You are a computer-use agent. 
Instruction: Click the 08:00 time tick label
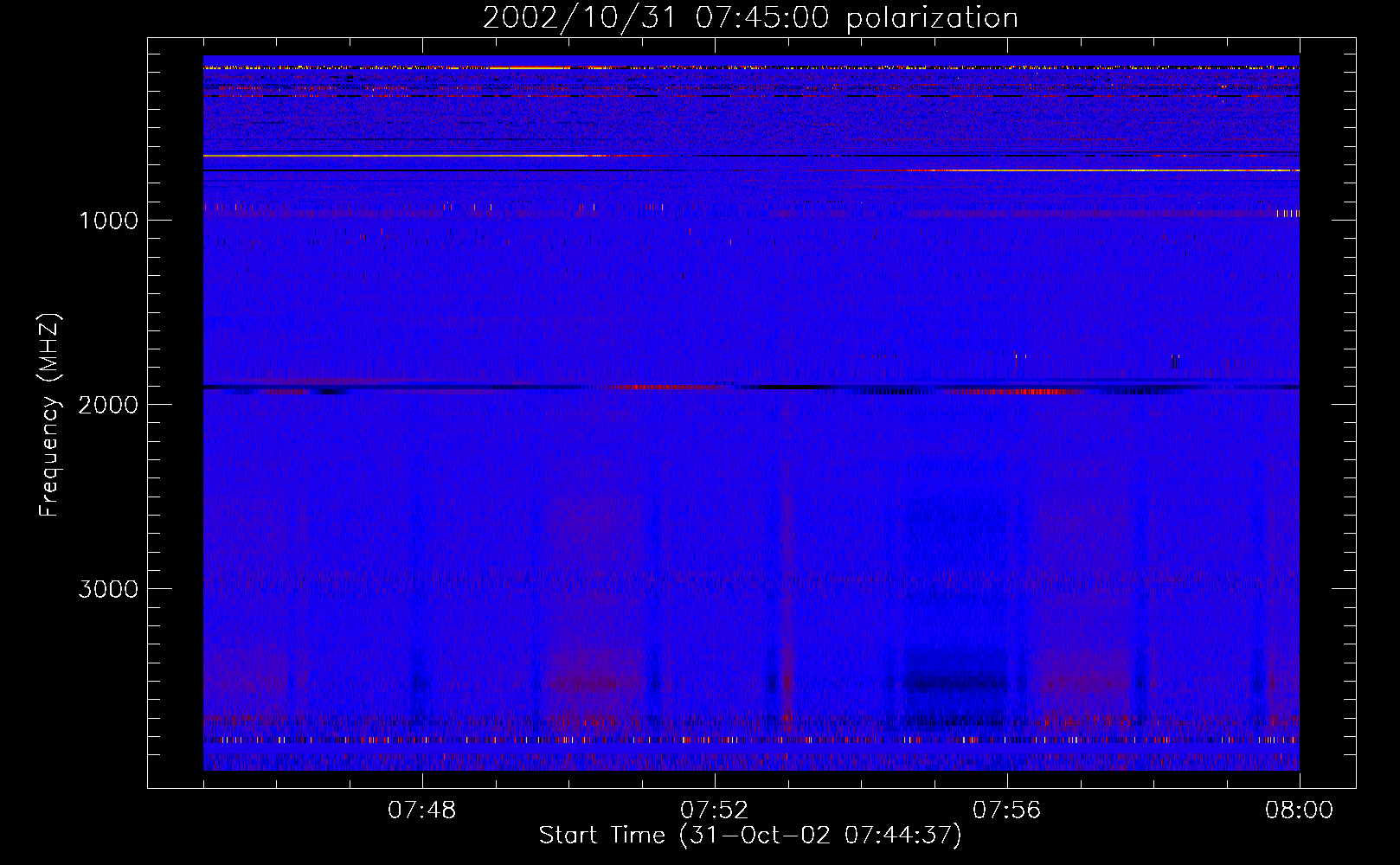click(1300, 811)
